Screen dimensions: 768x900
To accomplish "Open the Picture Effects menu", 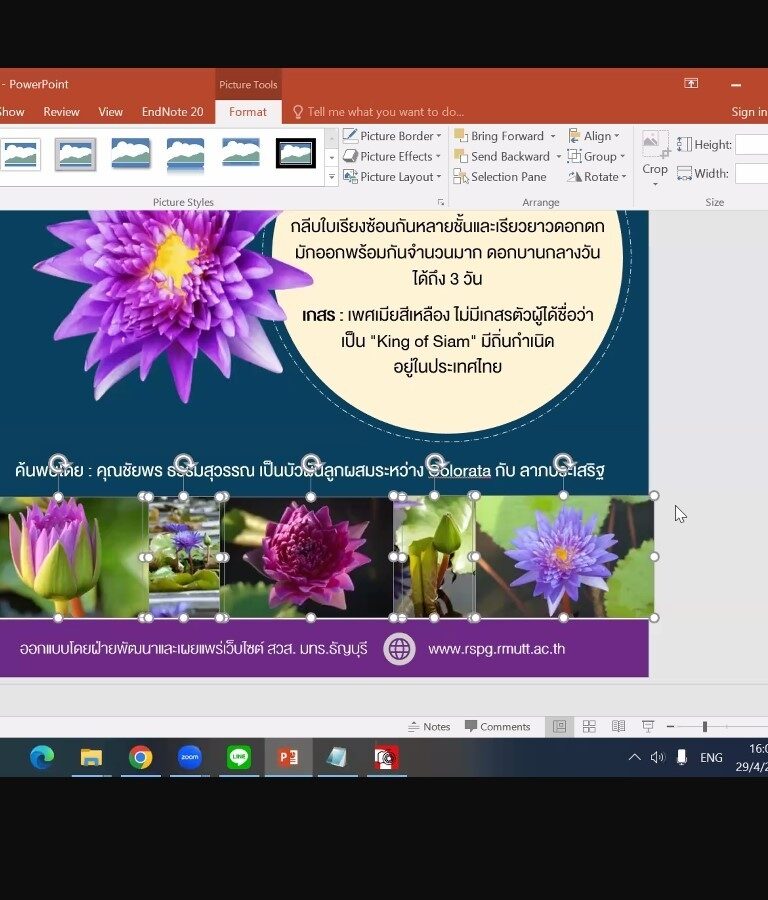I will (392, 156).
